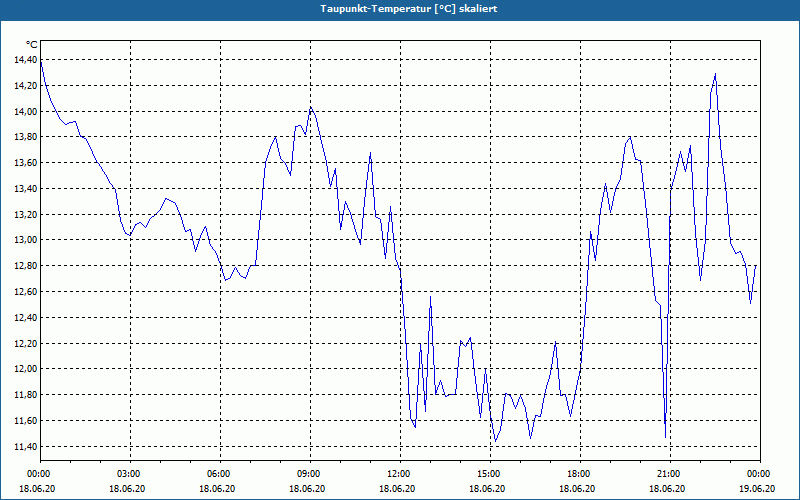Viewport: 800px width, 500px height.
Task: Click the 14,20 y-axis value
Action: [x=26, y=86]
